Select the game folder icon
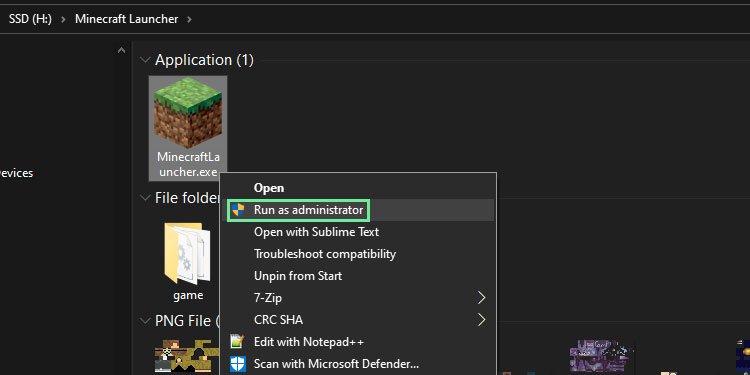 coord(188,254)
